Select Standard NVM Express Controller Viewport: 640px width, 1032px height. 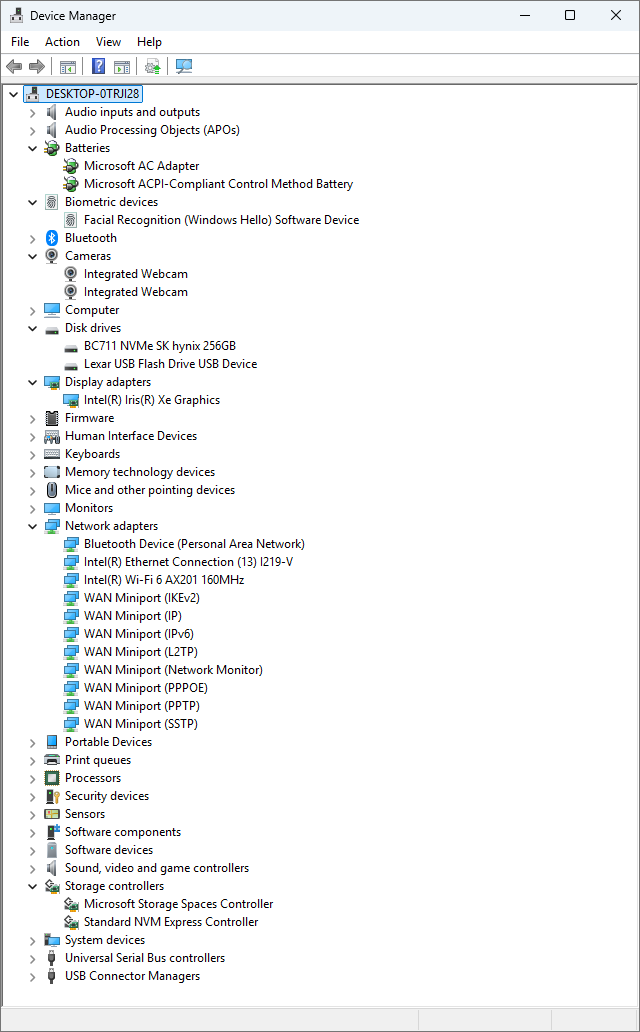(x=171, y=922)
